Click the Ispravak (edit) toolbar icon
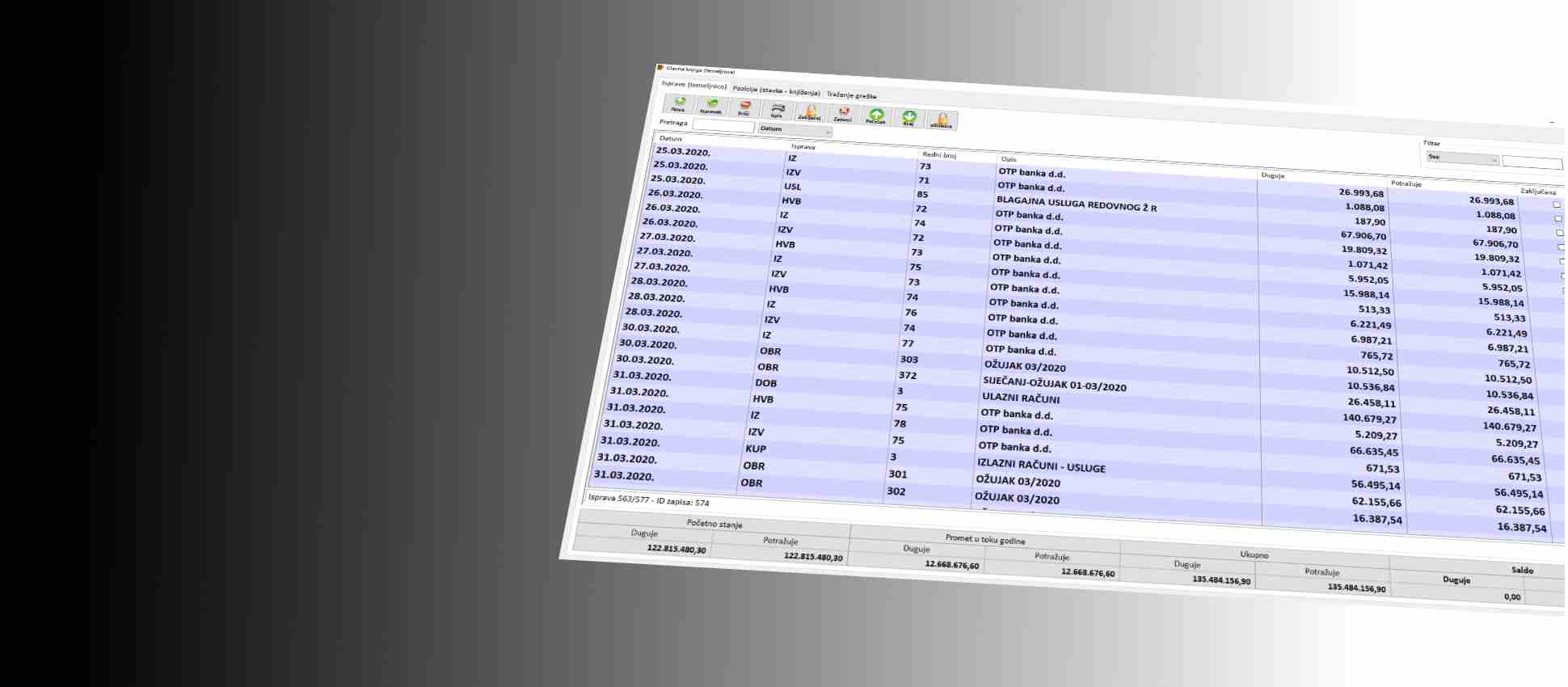 point(711,107)
